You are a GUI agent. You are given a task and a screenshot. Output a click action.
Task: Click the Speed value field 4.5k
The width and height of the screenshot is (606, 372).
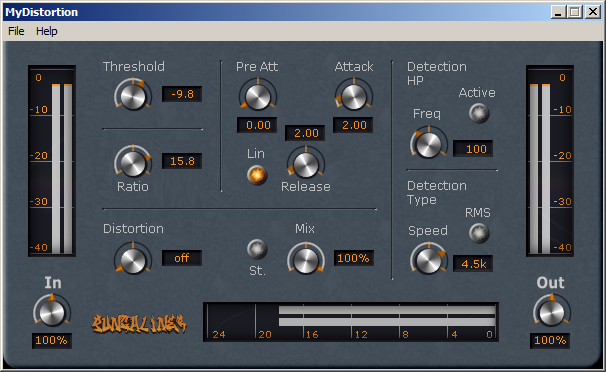click(x=473, y=263)
